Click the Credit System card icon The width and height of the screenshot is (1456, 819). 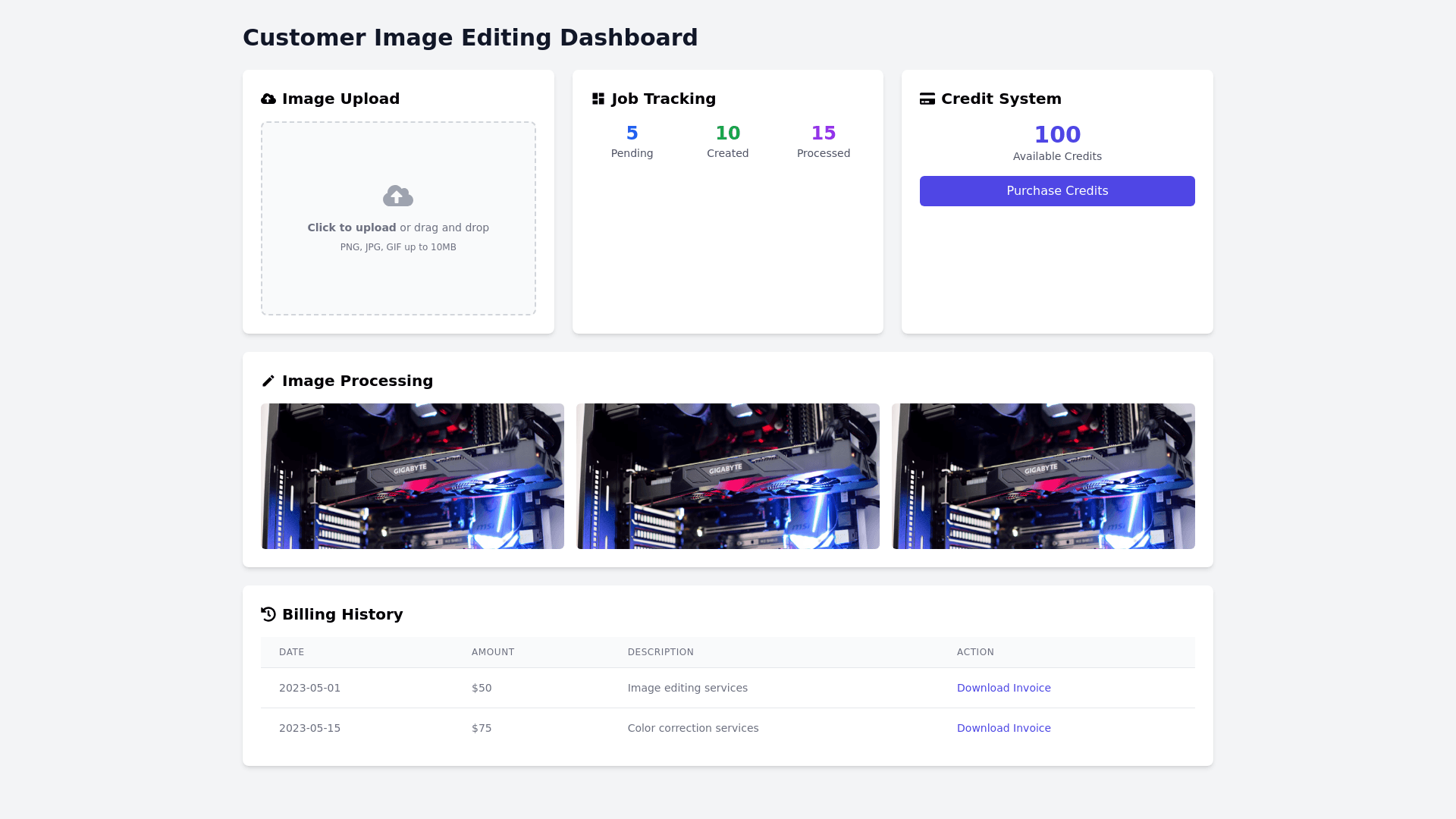[927, 99]
